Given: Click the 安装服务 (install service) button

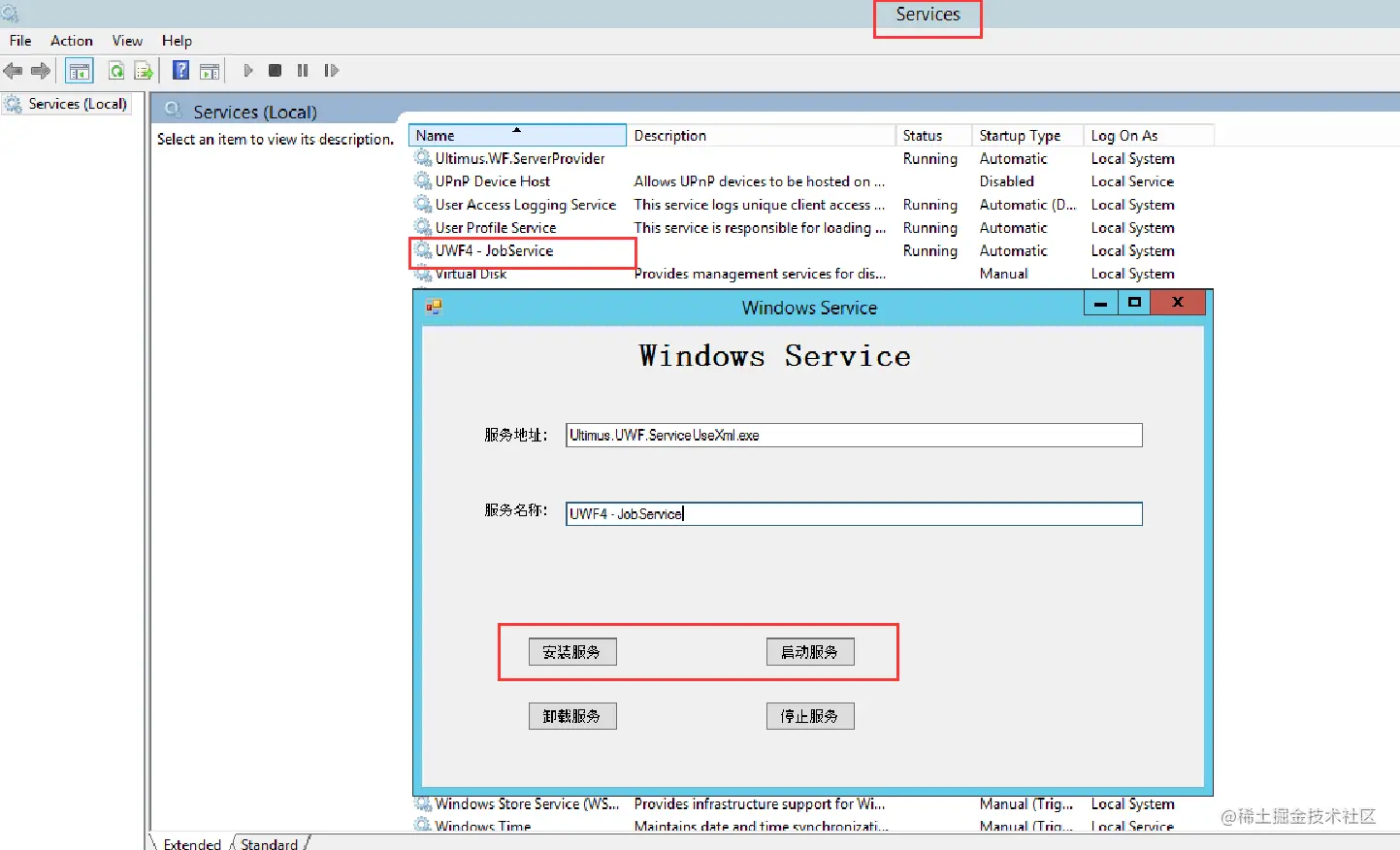Looking at the screenshot, I should point(572,652).
